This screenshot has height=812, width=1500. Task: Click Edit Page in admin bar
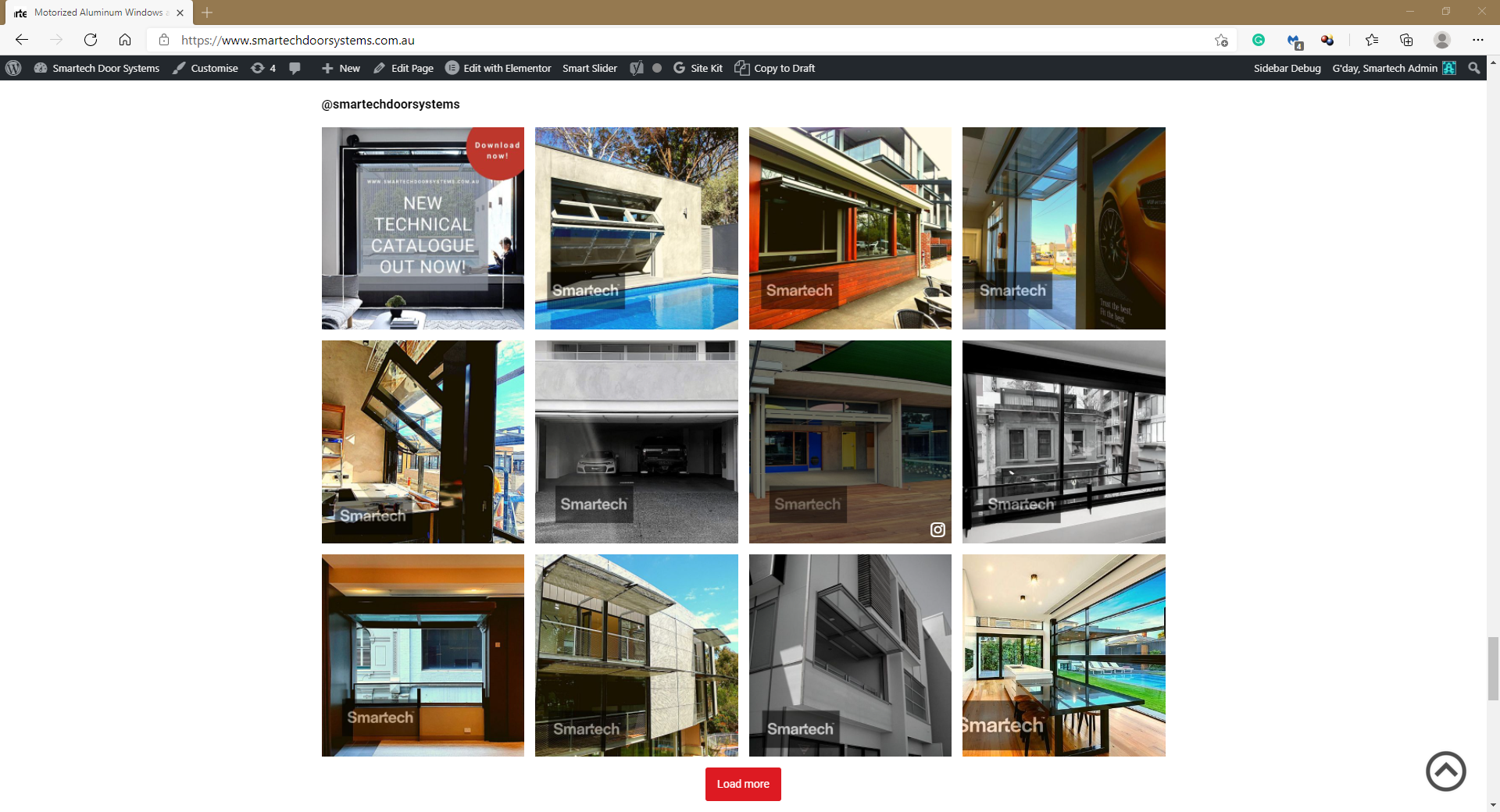click(x=403, y=68)
